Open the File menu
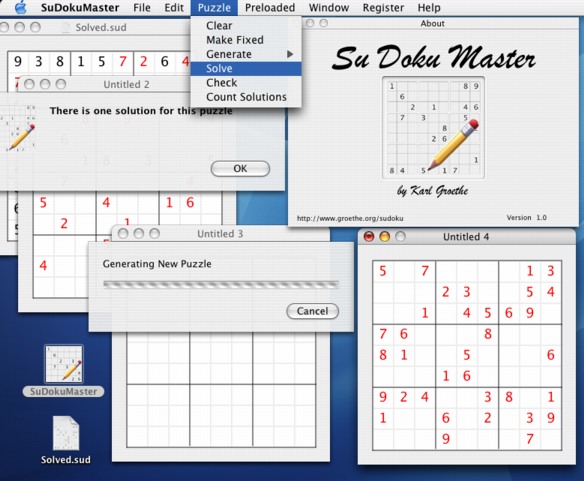This screenshot has width=584, height=481. point(142,7)
